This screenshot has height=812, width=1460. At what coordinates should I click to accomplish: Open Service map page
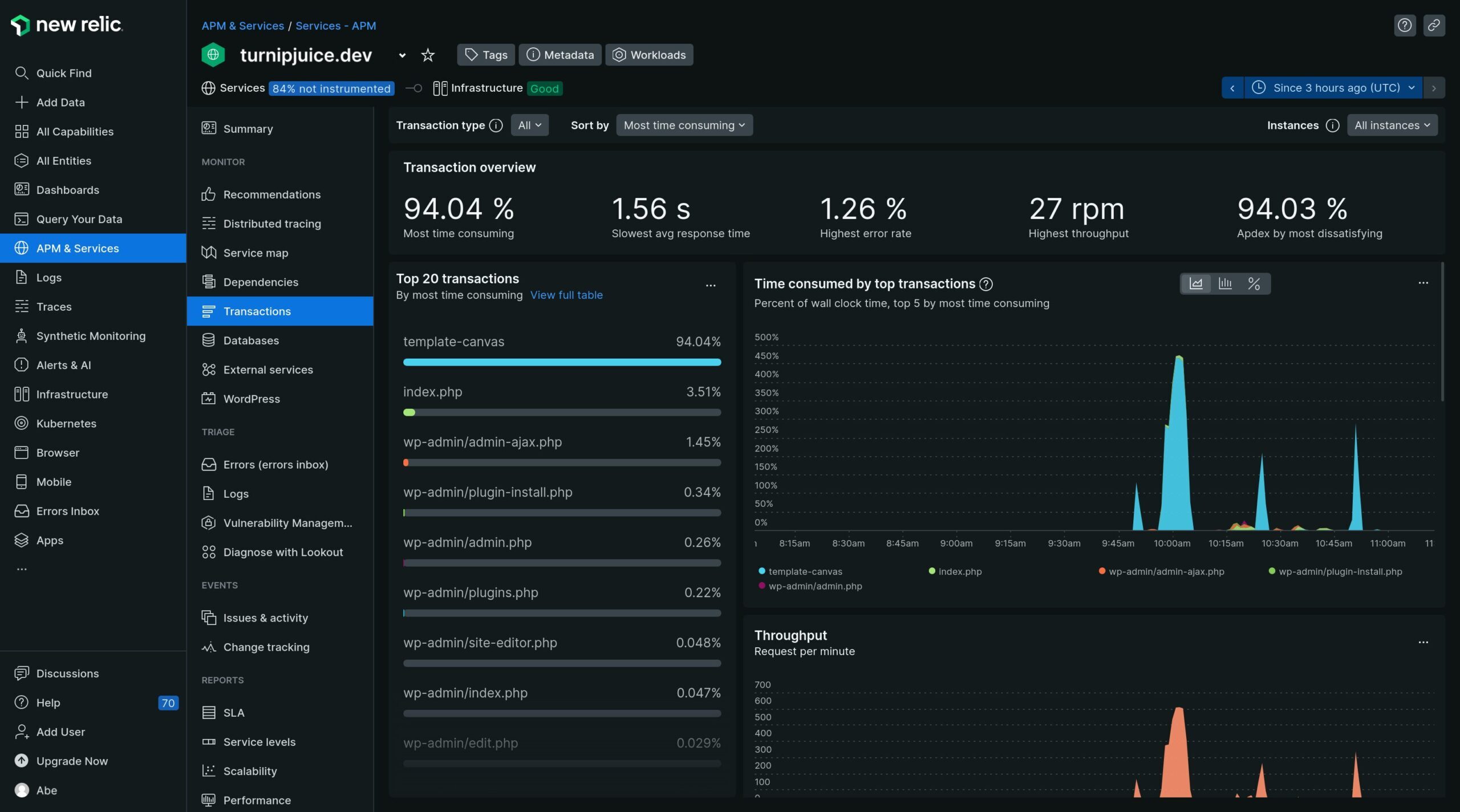click(280, 253)
